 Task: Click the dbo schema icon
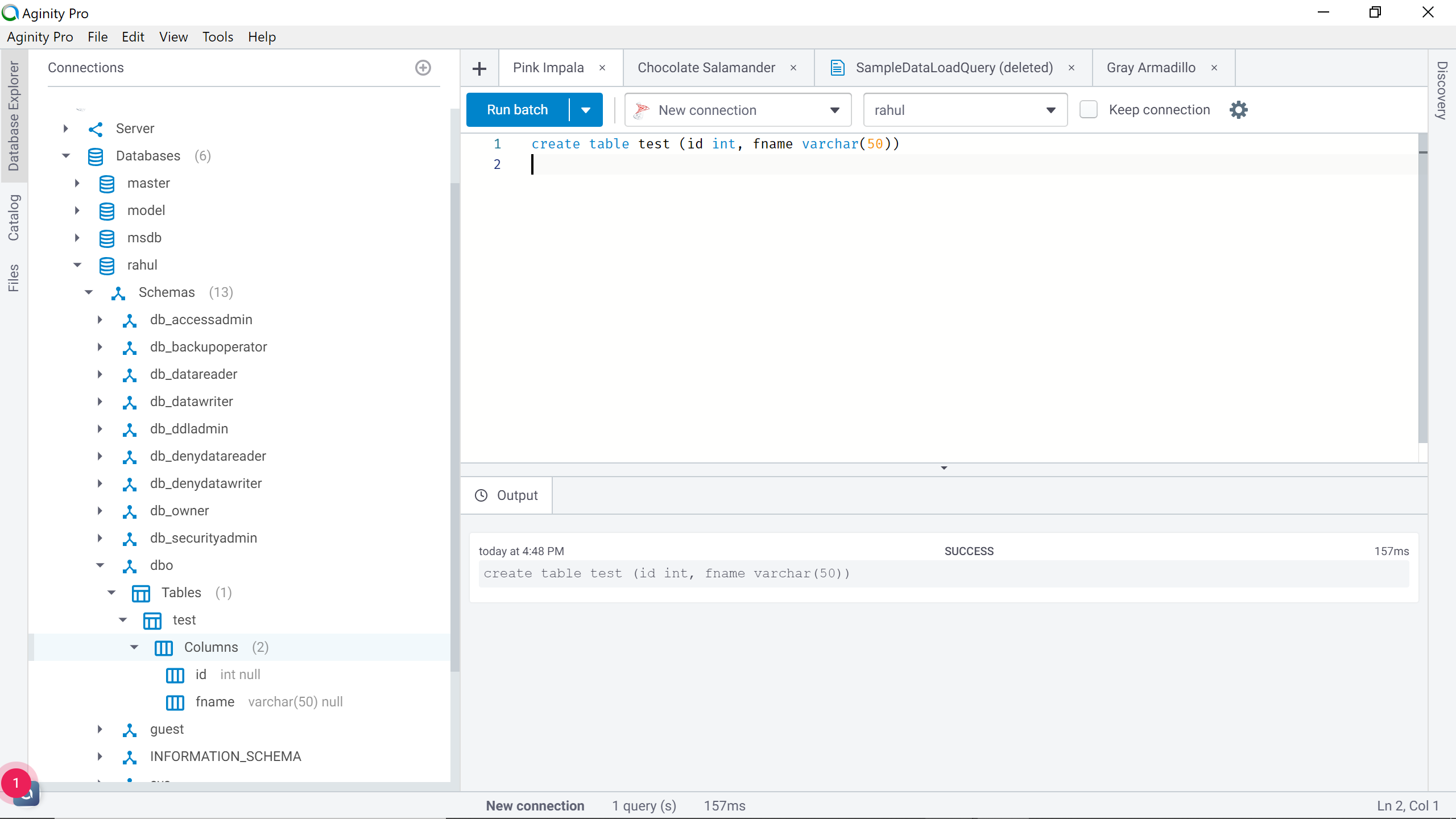(x=130, y=566)
